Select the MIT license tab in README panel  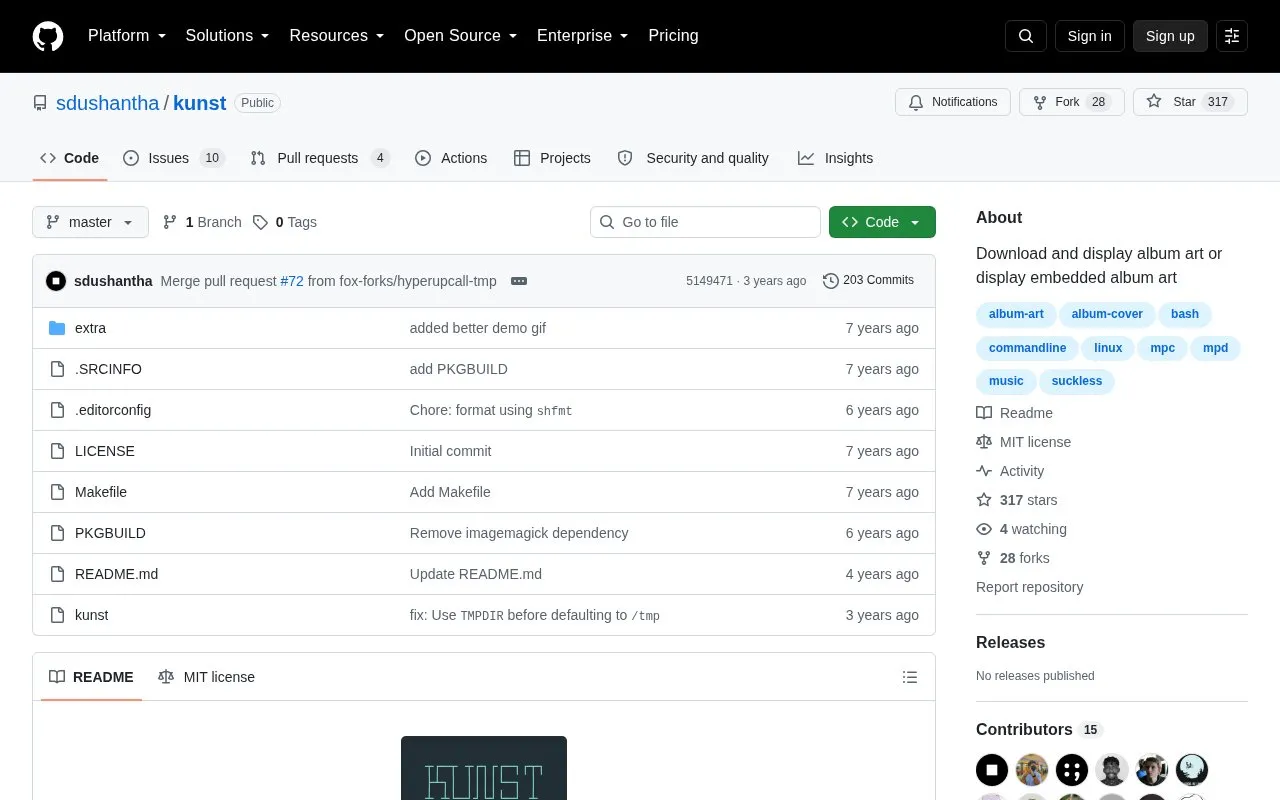pos(207,677)
